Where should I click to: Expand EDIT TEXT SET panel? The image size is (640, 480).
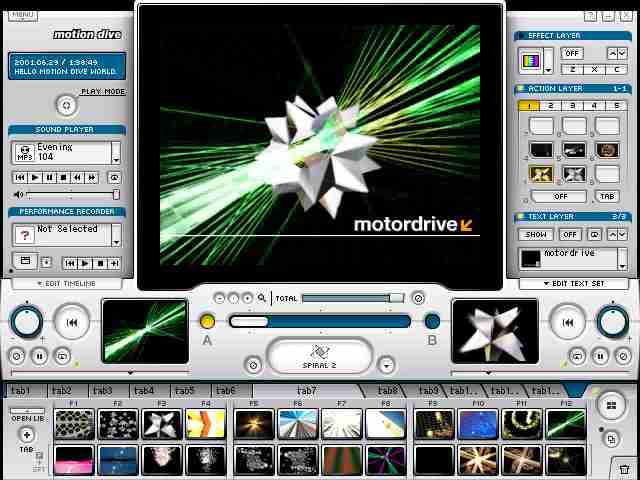(573, 283)
